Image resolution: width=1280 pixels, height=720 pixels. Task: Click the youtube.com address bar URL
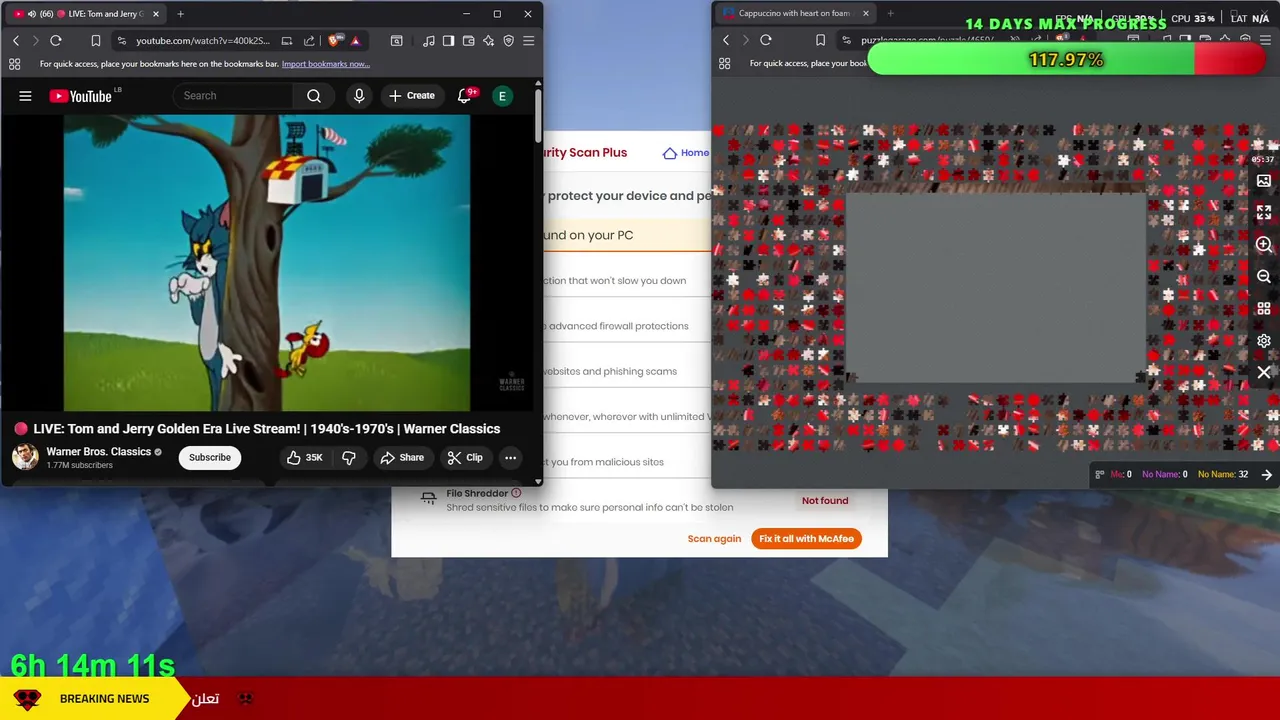click(203, 40)
